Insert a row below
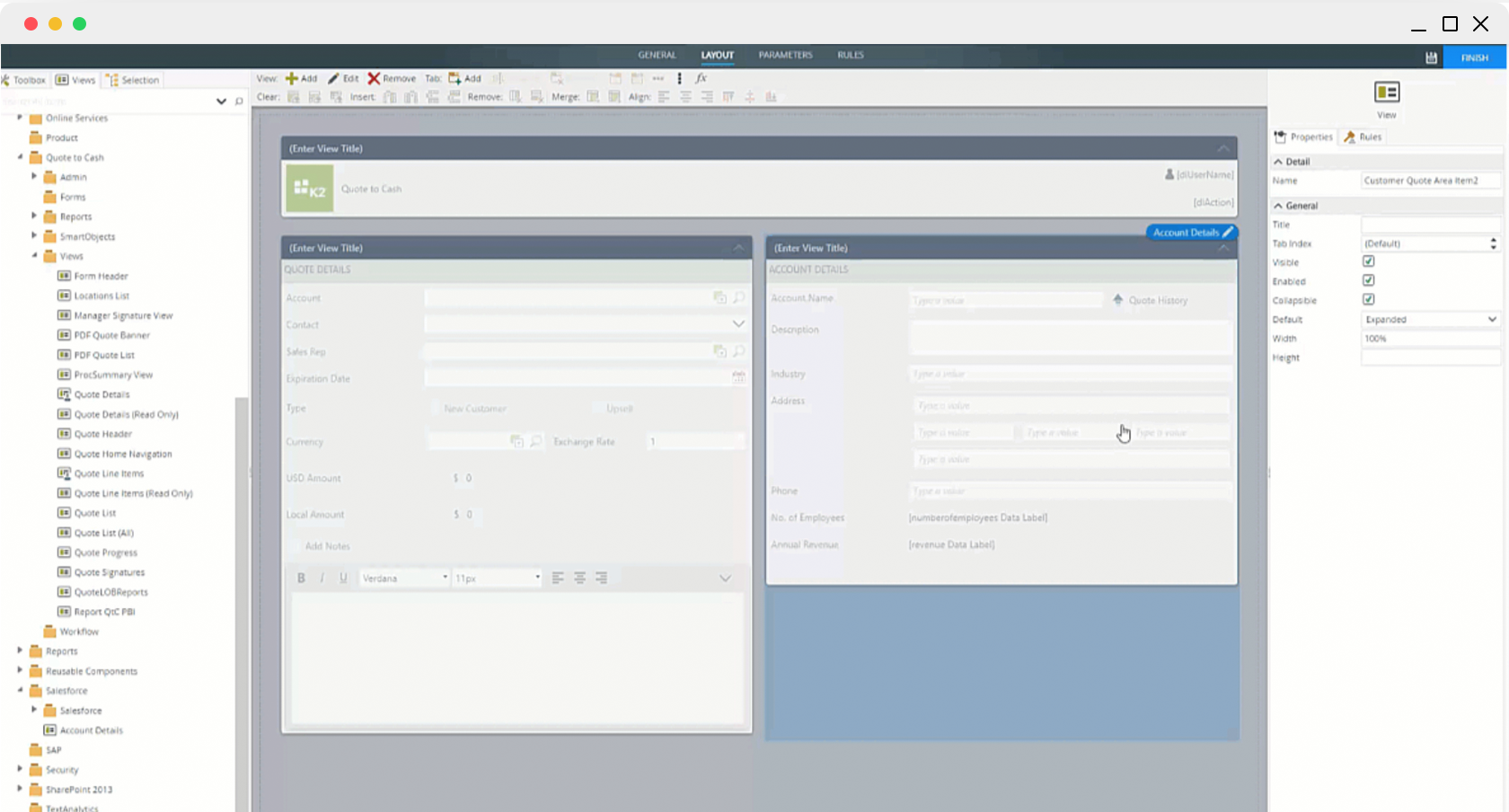Screen dimensions: 1509x812 point(454,97)
